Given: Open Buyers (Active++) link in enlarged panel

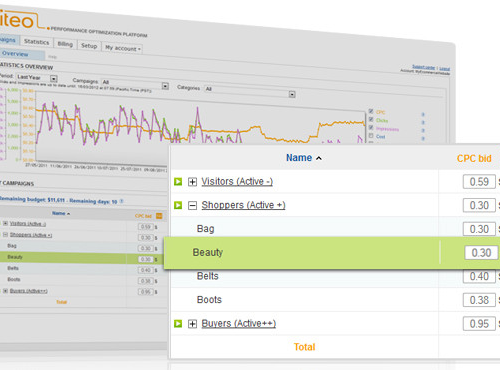Looking at the screenshot, I should (x=239, y=324).
